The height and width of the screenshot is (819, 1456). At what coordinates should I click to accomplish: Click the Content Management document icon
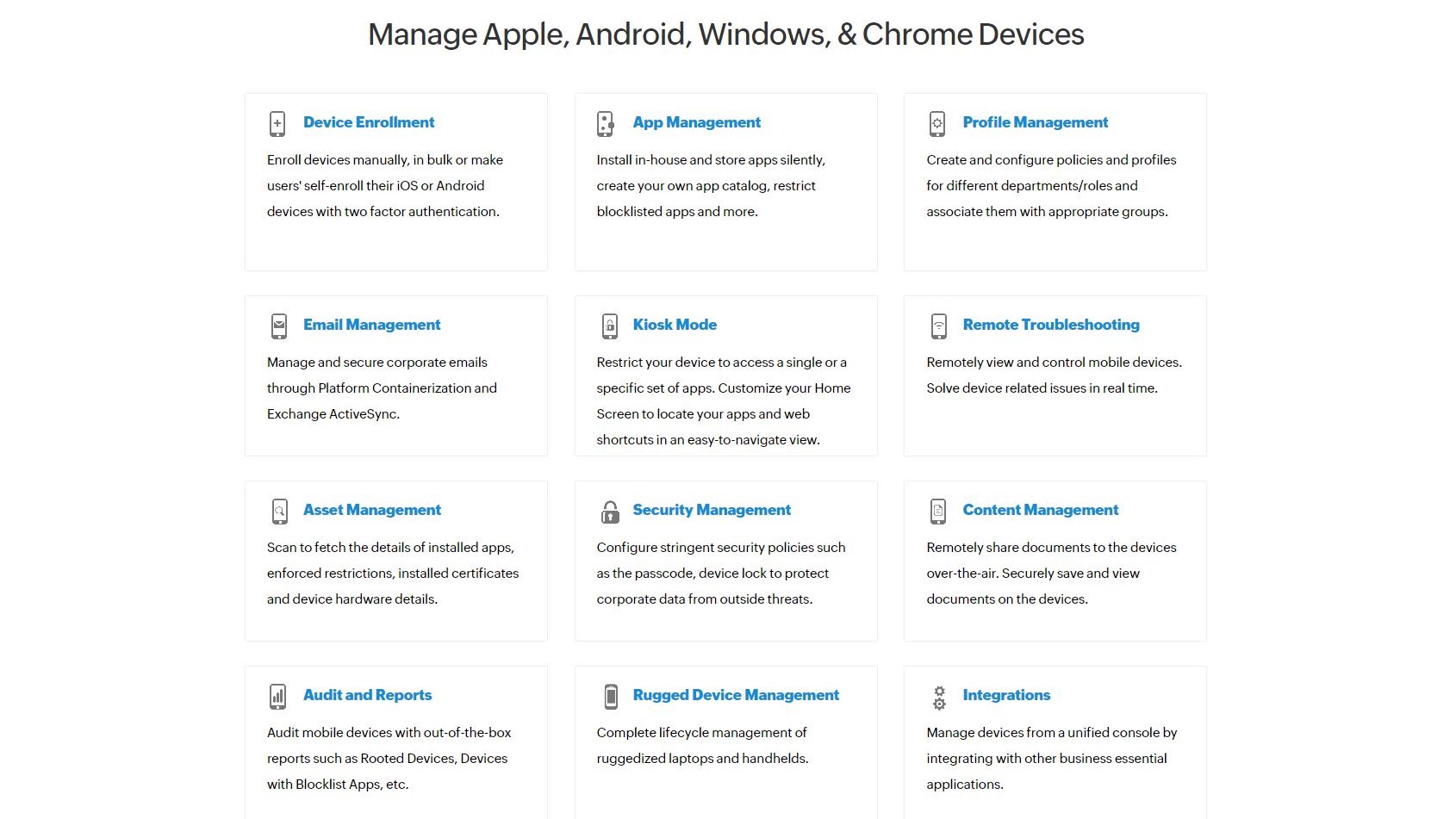[x=938, y=511]
